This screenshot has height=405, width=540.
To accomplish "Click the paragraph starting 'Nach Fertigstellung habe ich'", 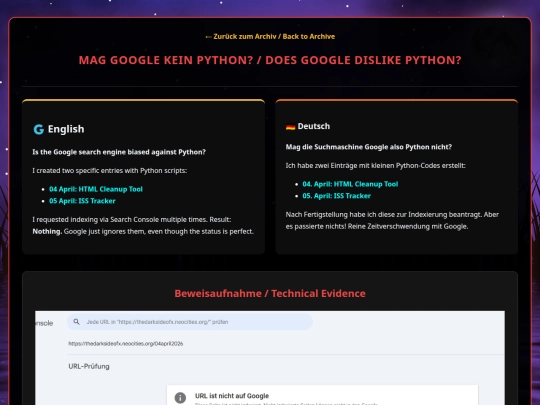I will 392,220.
